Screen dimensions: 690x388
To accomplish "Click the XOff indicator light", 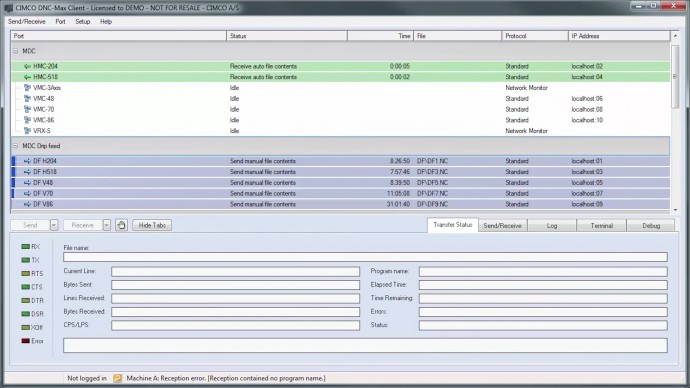I will point(26,327).
